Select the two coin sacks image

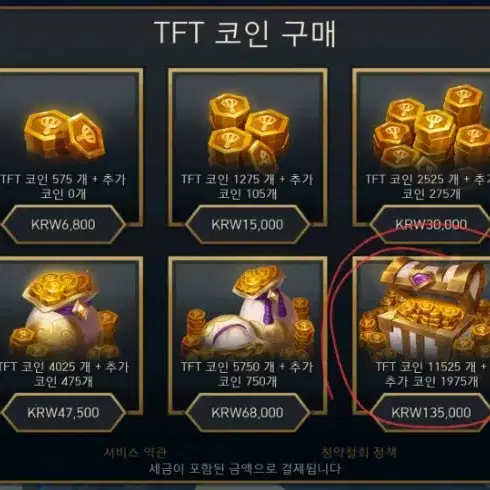tap(248, 311)
